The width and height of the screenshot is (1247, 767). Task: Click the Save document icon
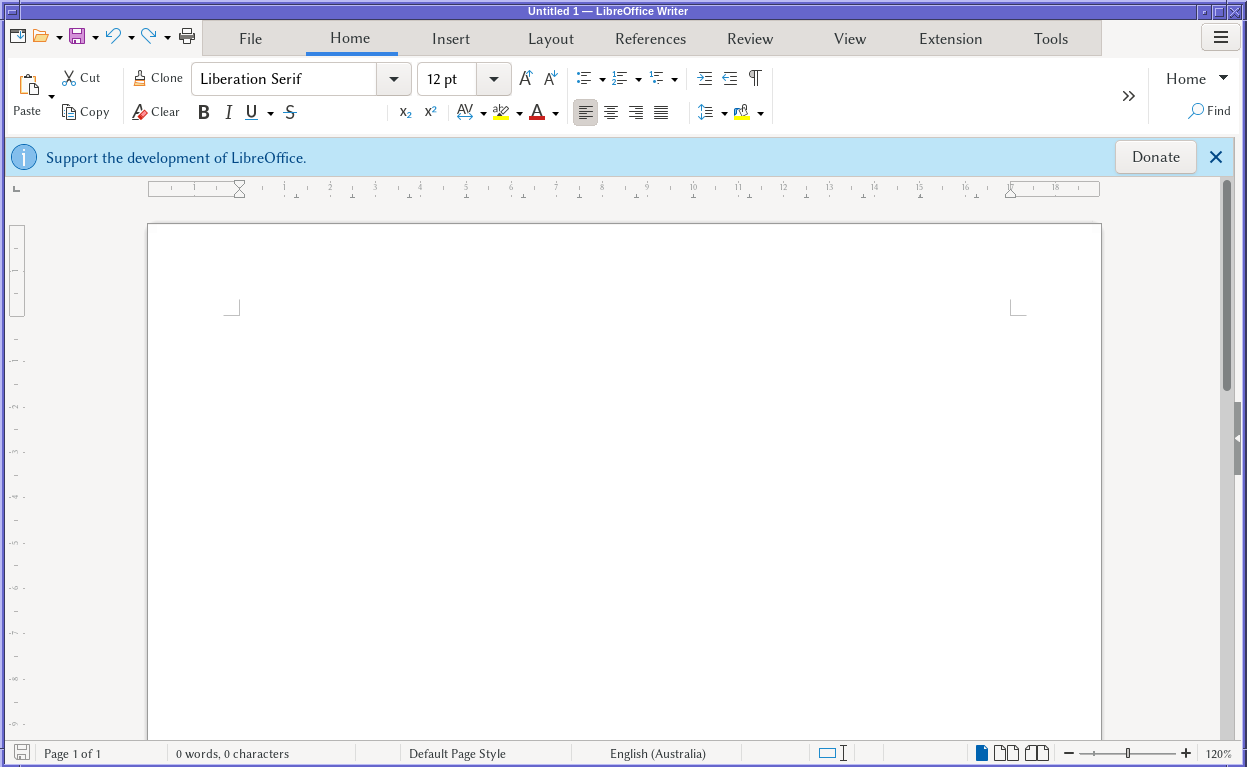pyautogui.click(x=77, y=37)
